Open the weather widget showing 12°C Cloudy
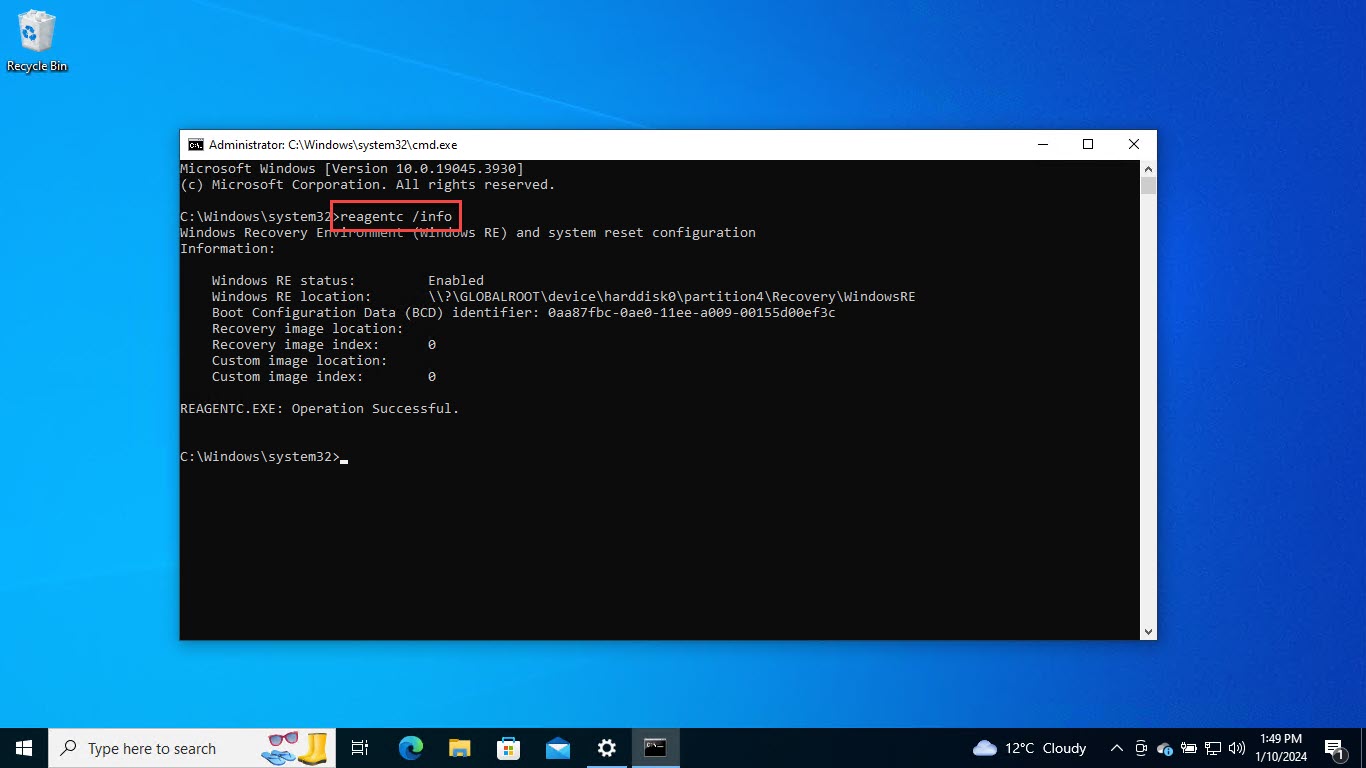Viewport: 1366px width, 768px height. 1029,748
